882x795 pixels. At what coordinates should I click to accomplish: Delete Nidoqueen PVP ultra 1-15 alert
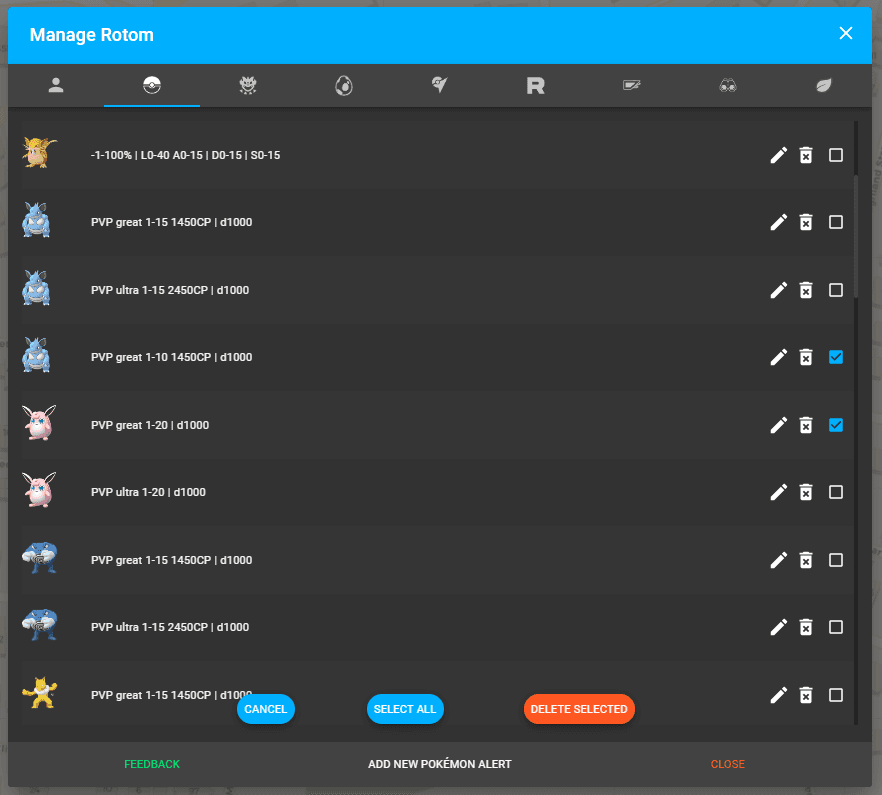(x=806, y=290)
